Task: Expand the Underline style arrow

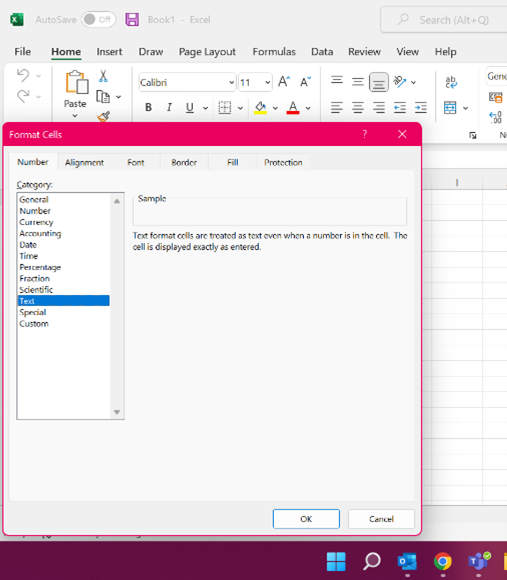Action: pyautogui.click(x=205, y=108)
